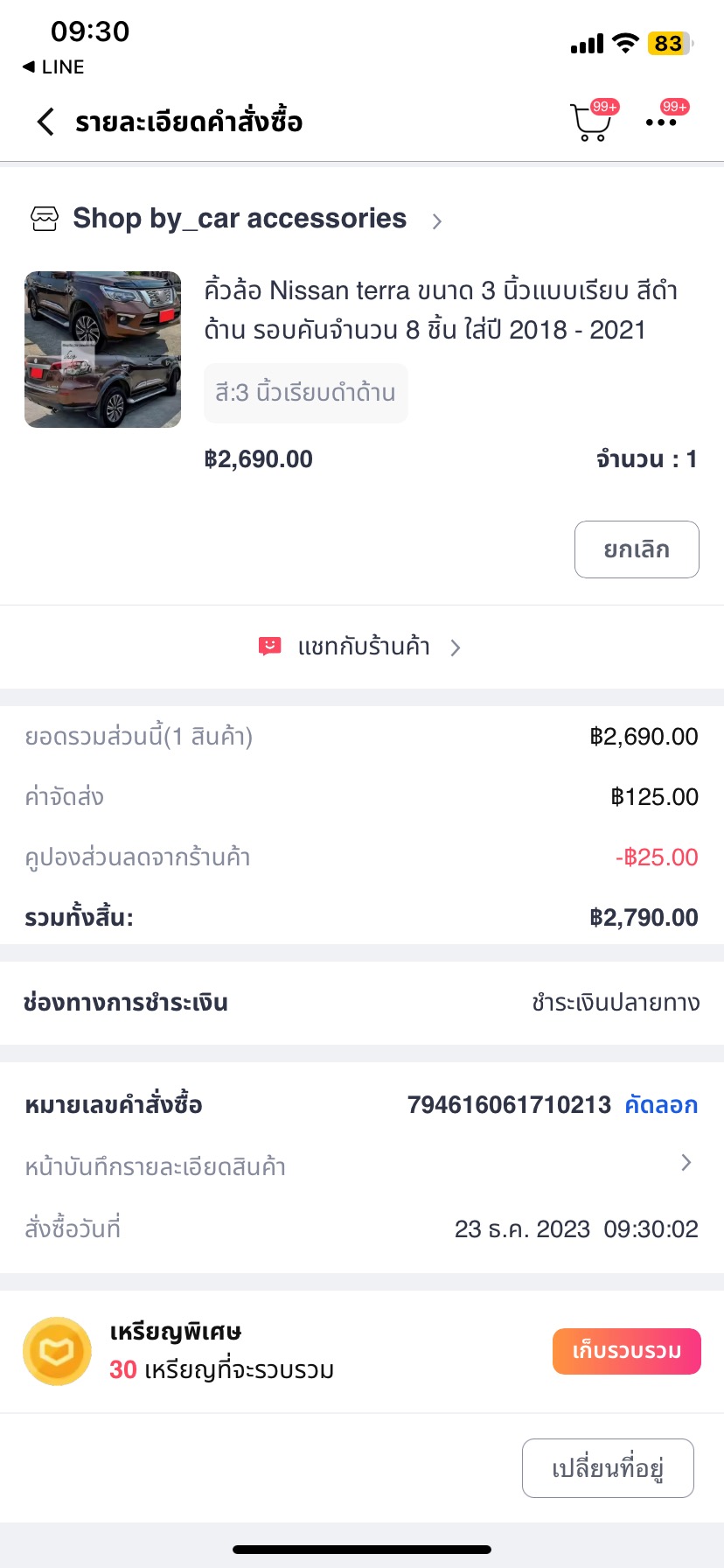Open the shopping cart icon
Screen dimensions: 724x1568
590,122
